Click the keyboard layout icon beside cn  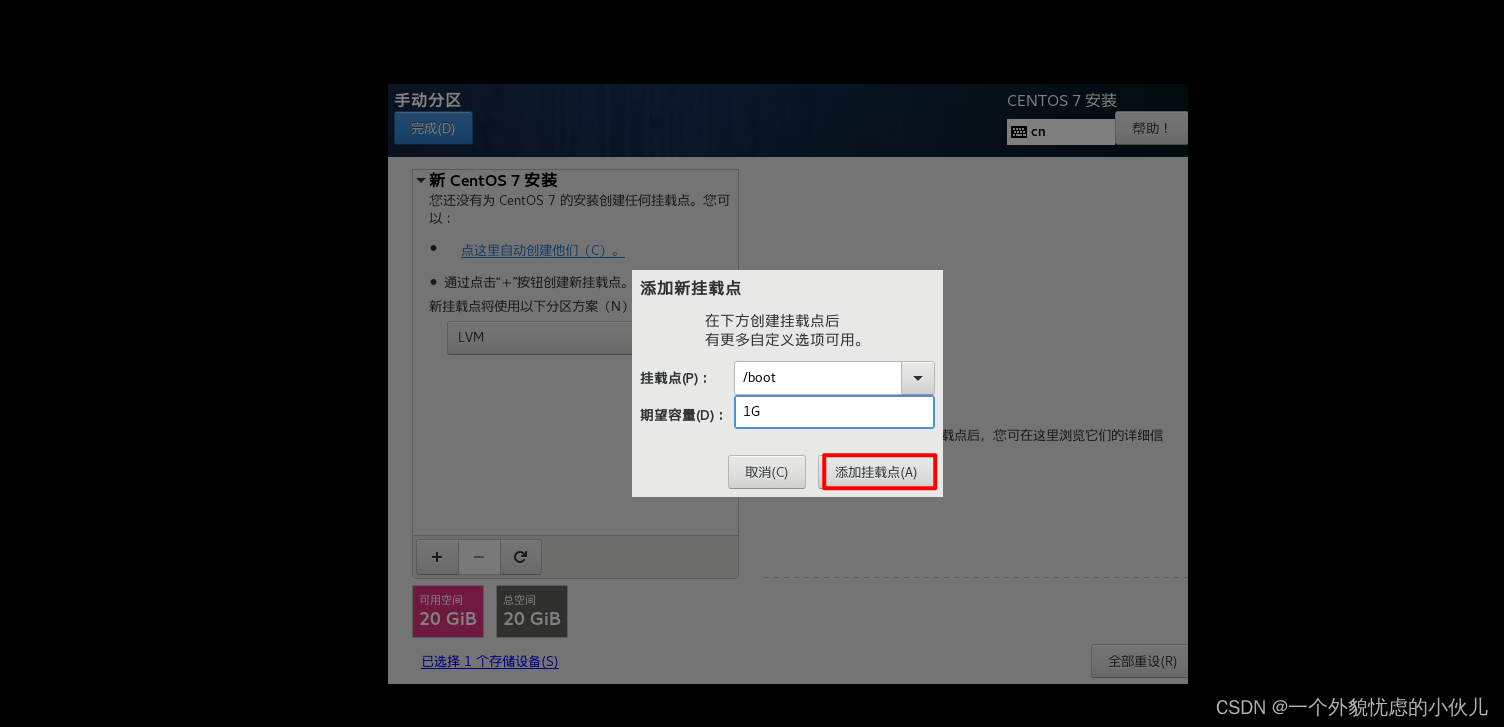[x=1019, y=132]
